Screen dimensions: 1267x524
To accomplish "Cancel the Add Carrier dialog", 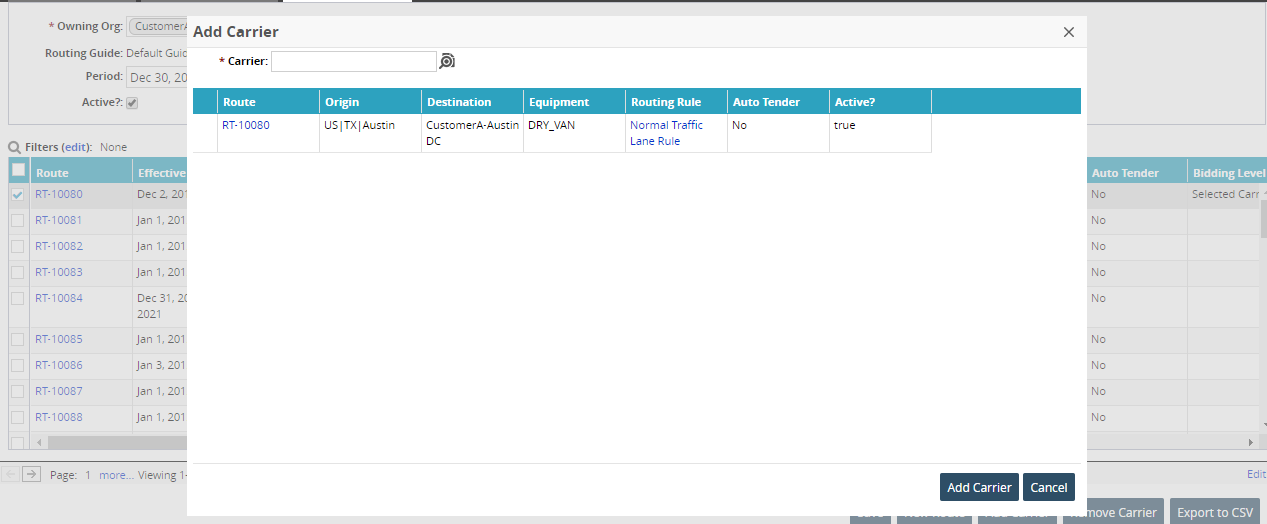I will point(1049,487).
